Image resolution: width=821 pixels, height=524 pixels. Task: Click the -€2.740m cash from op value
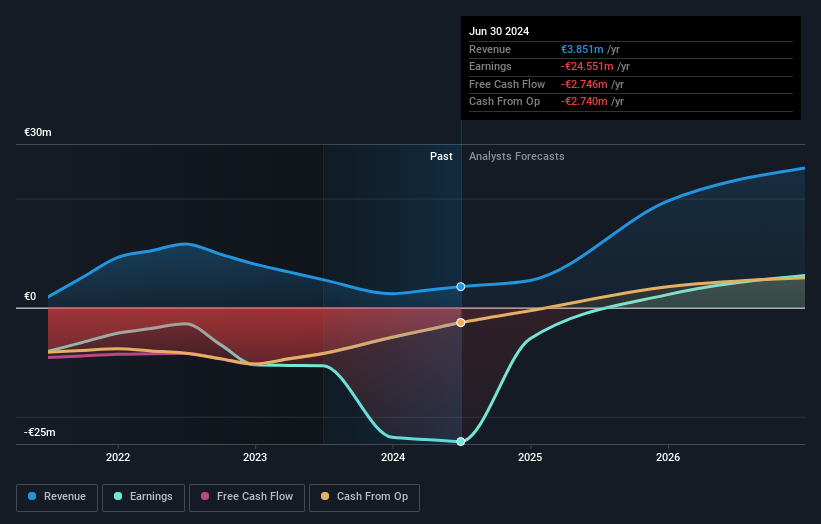584,102
